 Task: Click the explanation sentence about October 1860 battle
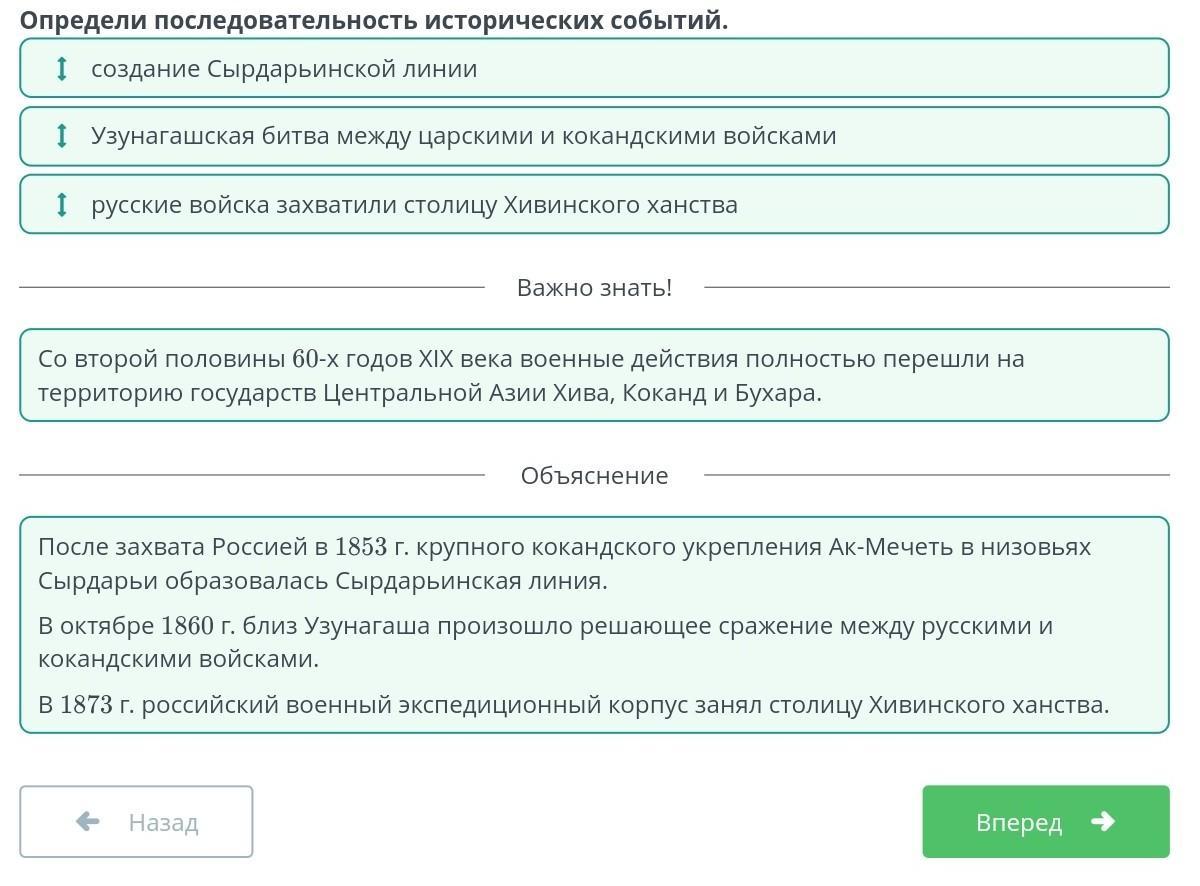pos(545,642)
